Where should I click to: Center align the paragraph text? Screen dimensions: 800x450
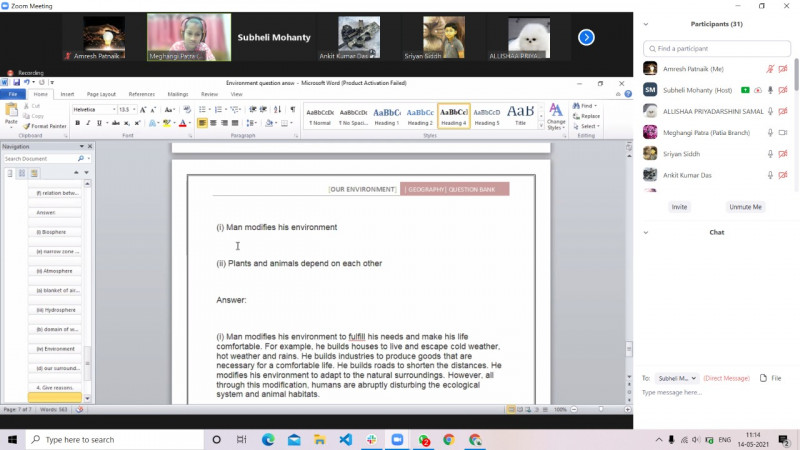(213, 123)
